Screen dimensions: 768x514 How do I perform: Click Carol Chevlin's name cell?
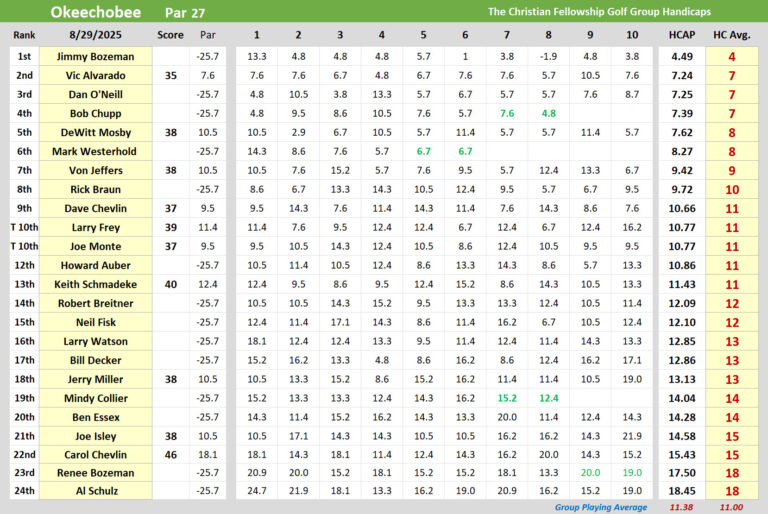click(96, 455)
